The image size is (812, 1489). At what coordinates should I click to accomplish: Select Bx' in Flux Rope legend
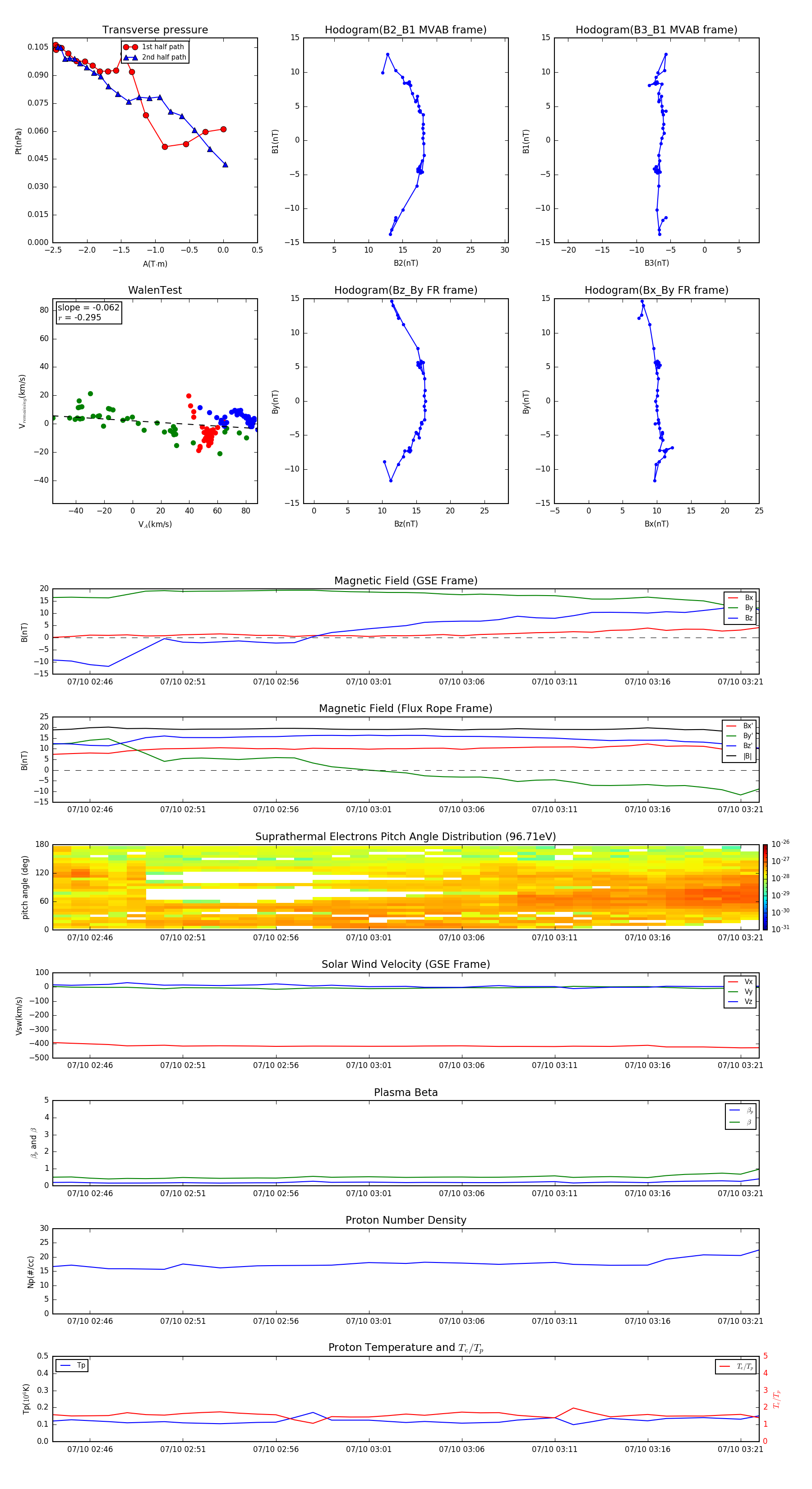click(x=739, y=726)
